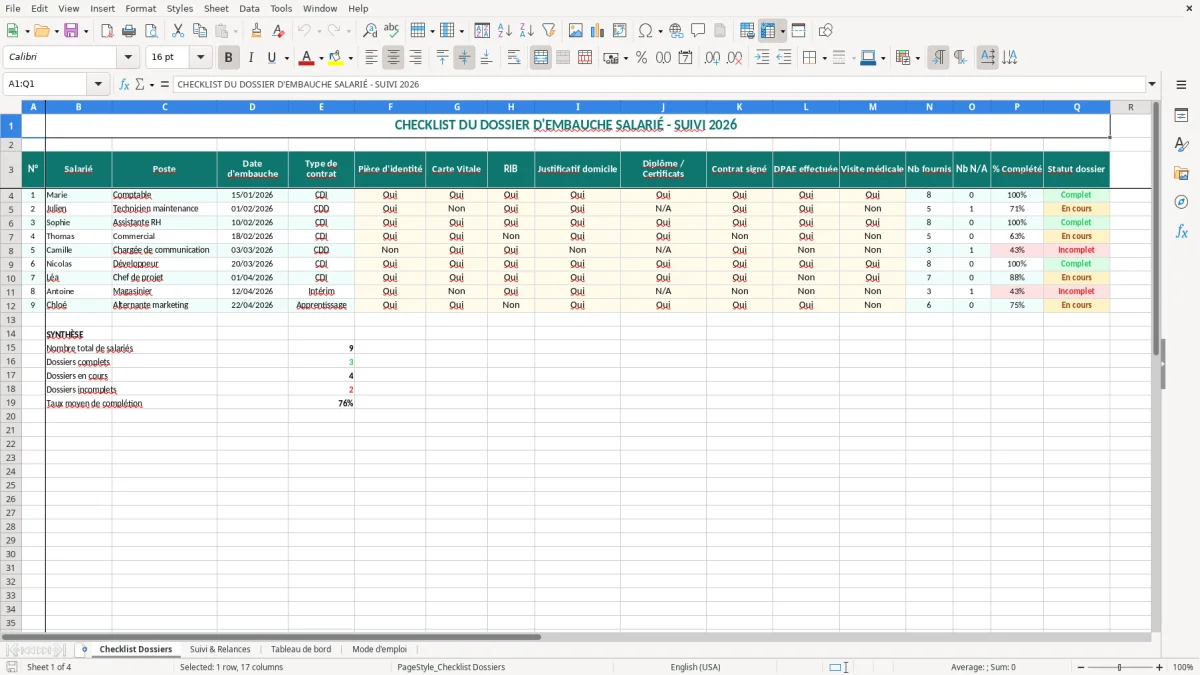Click Format as Date icon
The image size is (1200, 675).
tap(685, 58)
